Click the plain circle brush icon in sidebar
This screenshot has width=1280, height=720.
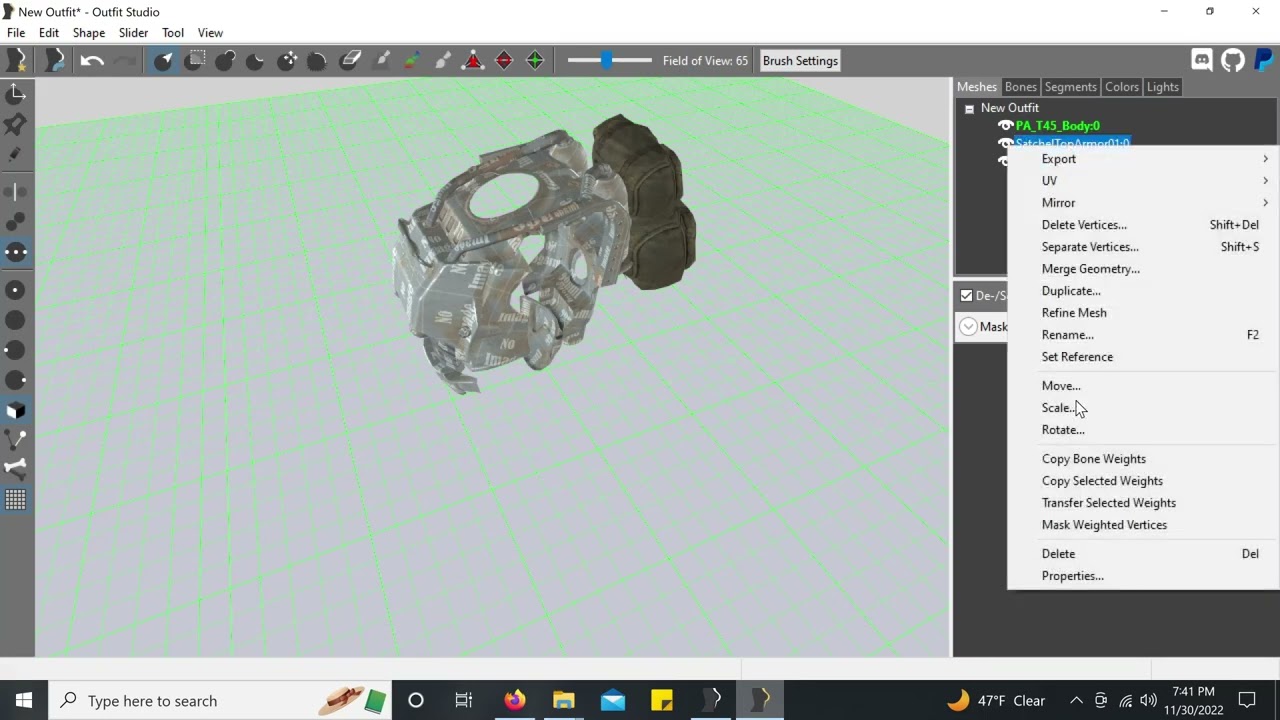16,320
